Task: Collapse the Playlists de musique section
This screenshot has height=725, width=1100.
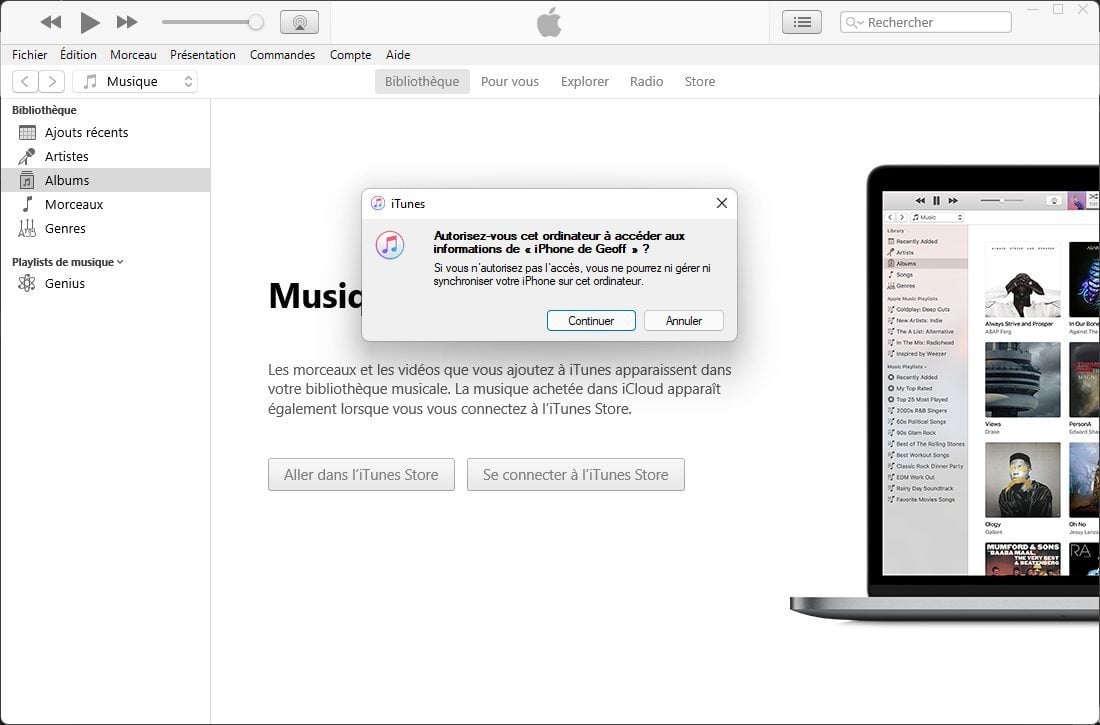Action: point(120,262)
